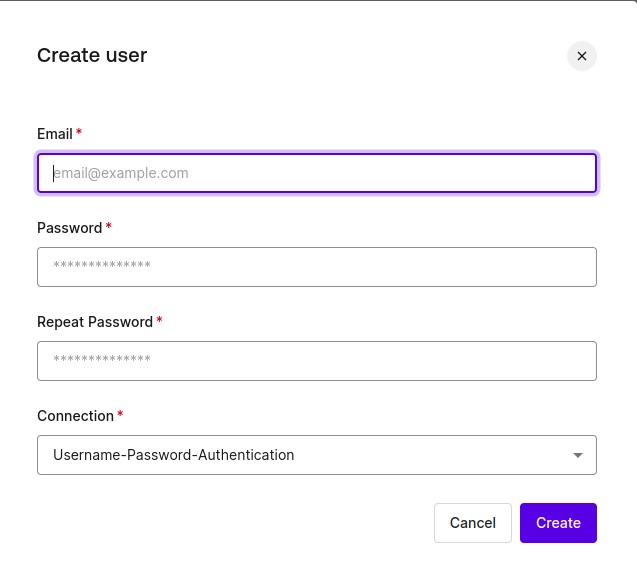Click the red asterisk beside Email
The height and width of the screenshot is (577, 637).
click(x=79, y=132)
